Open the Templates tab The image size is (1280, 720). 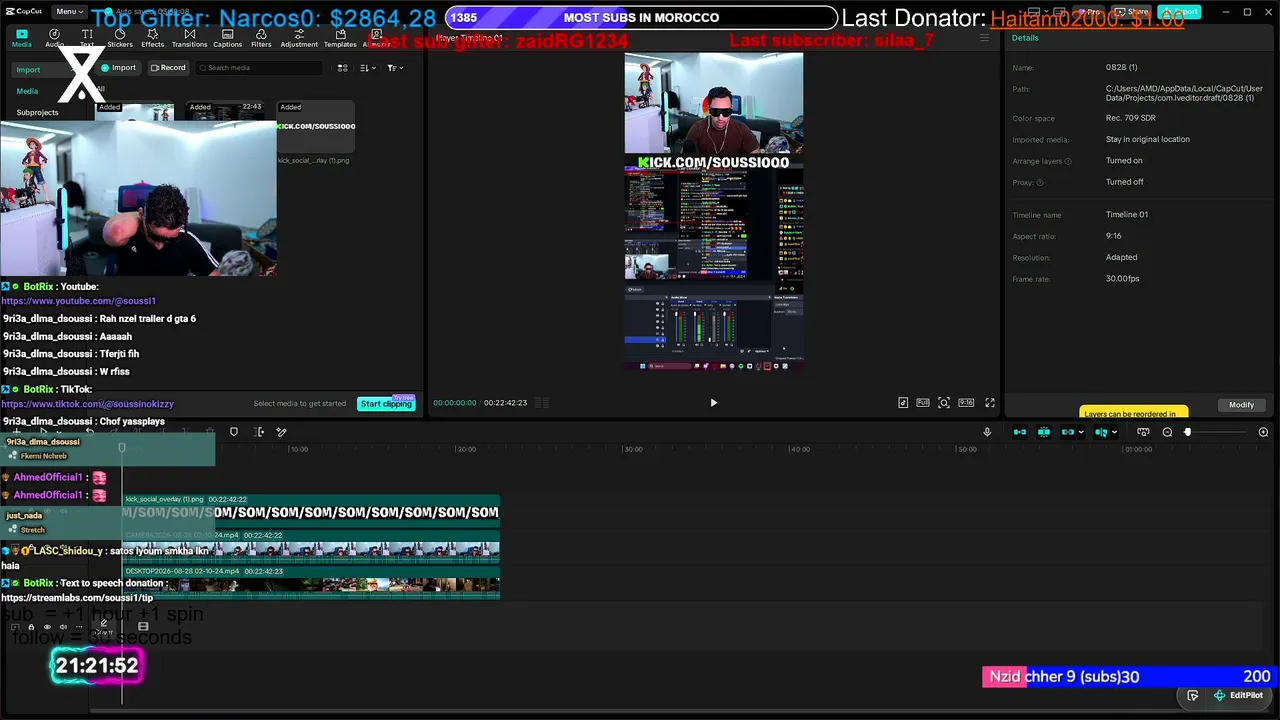point(340,38)
